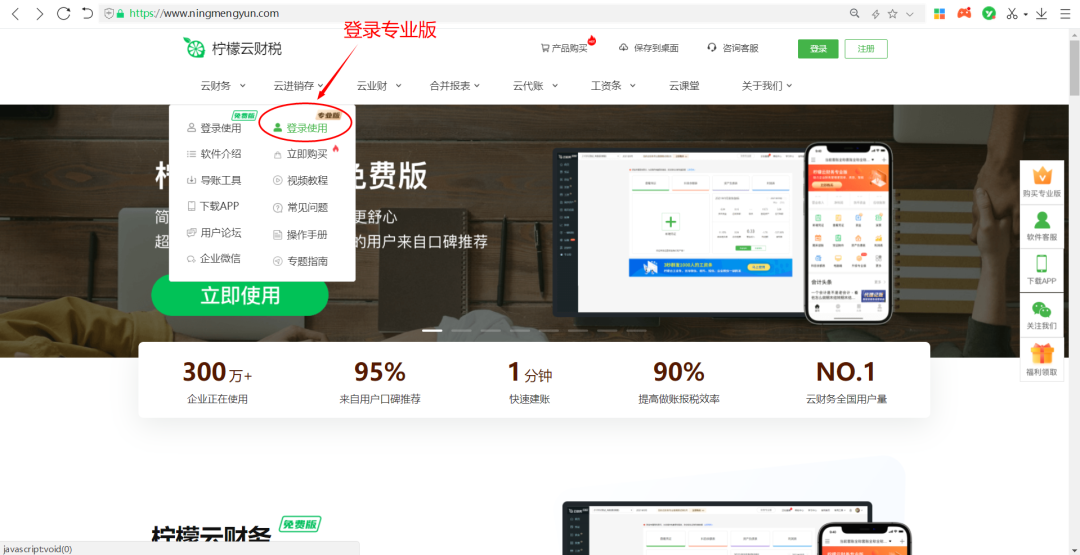Open the 云课堂 nav item
Screen dimensions: 1080x555
pos(685,86)
